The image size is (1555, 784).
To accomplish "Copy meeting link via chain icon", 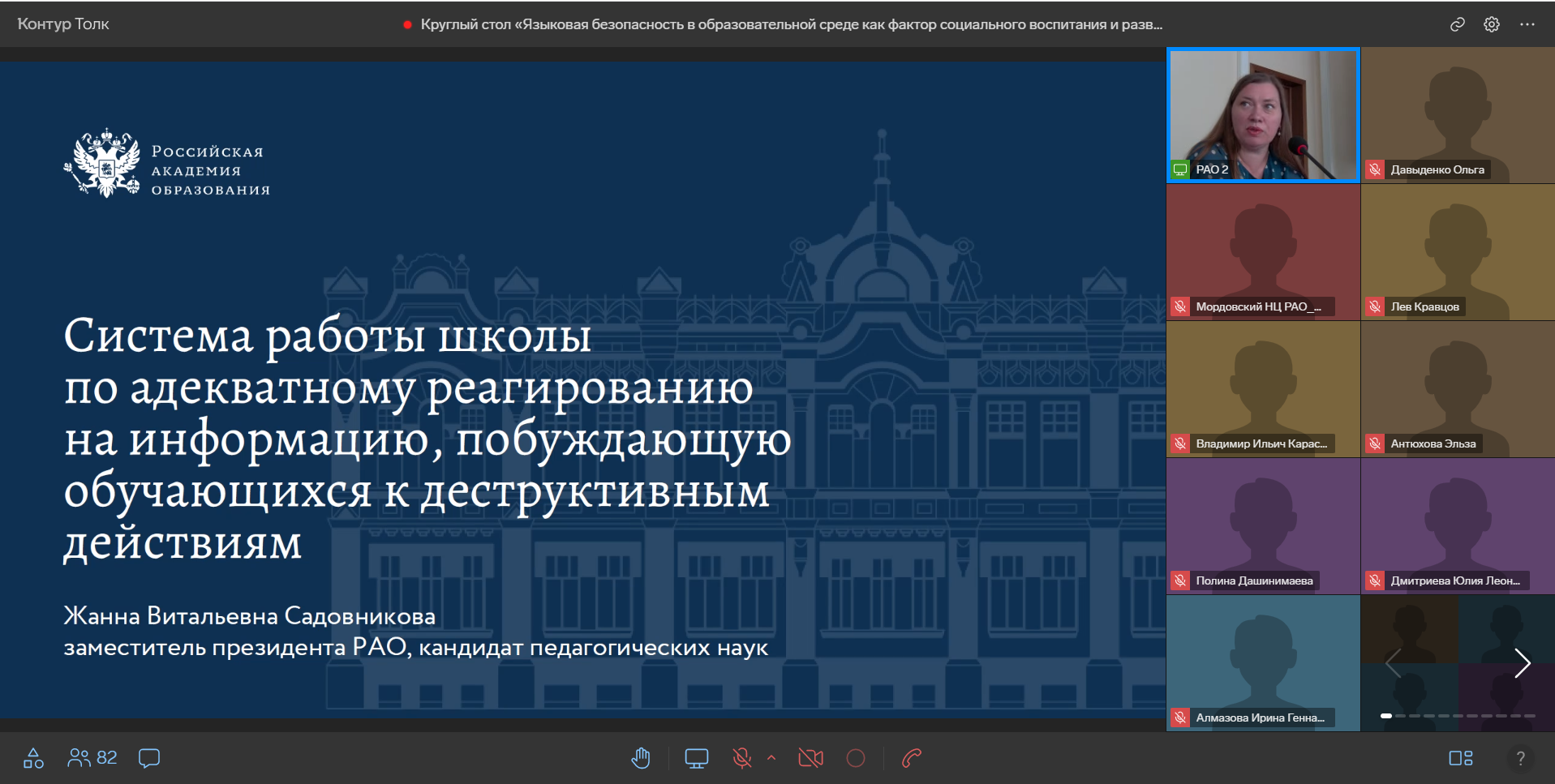I will pos(1457,24).
